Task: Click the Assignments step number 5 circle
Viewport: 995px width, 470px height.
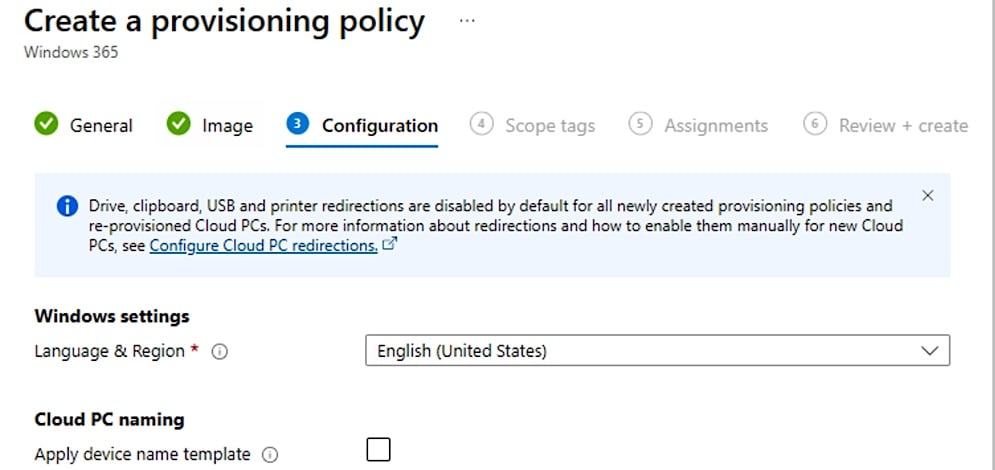Action: point(640,124)
